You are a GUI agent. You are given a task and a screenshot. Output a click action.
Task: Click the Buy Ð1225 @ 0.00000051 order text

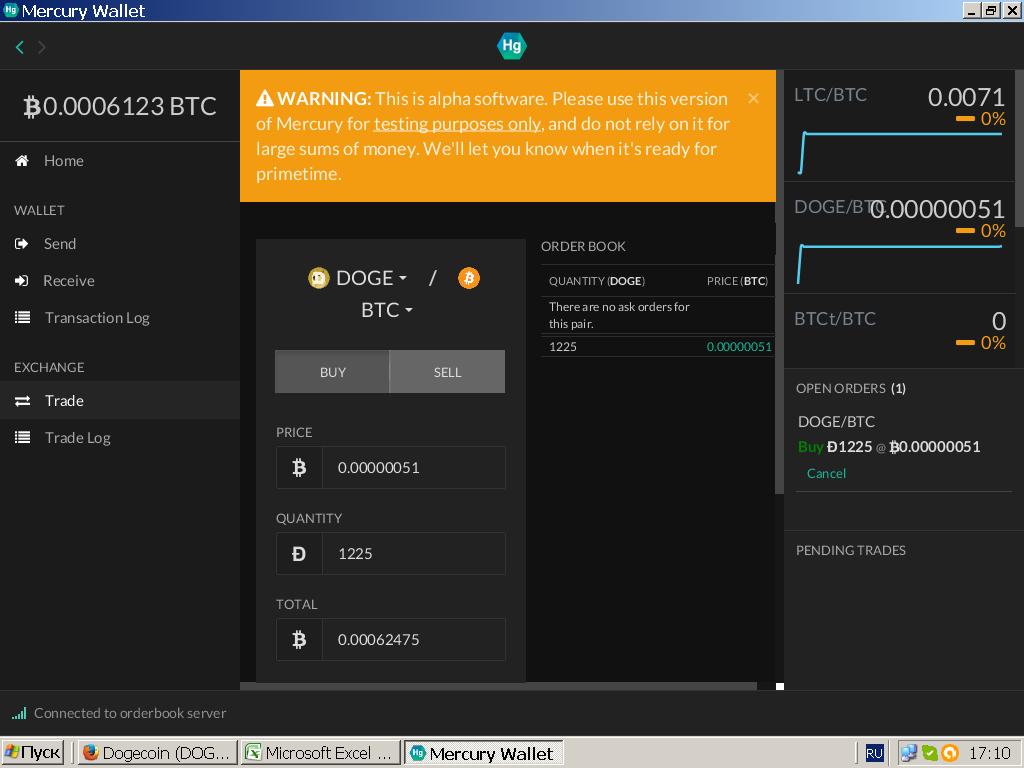coord(889,447)
